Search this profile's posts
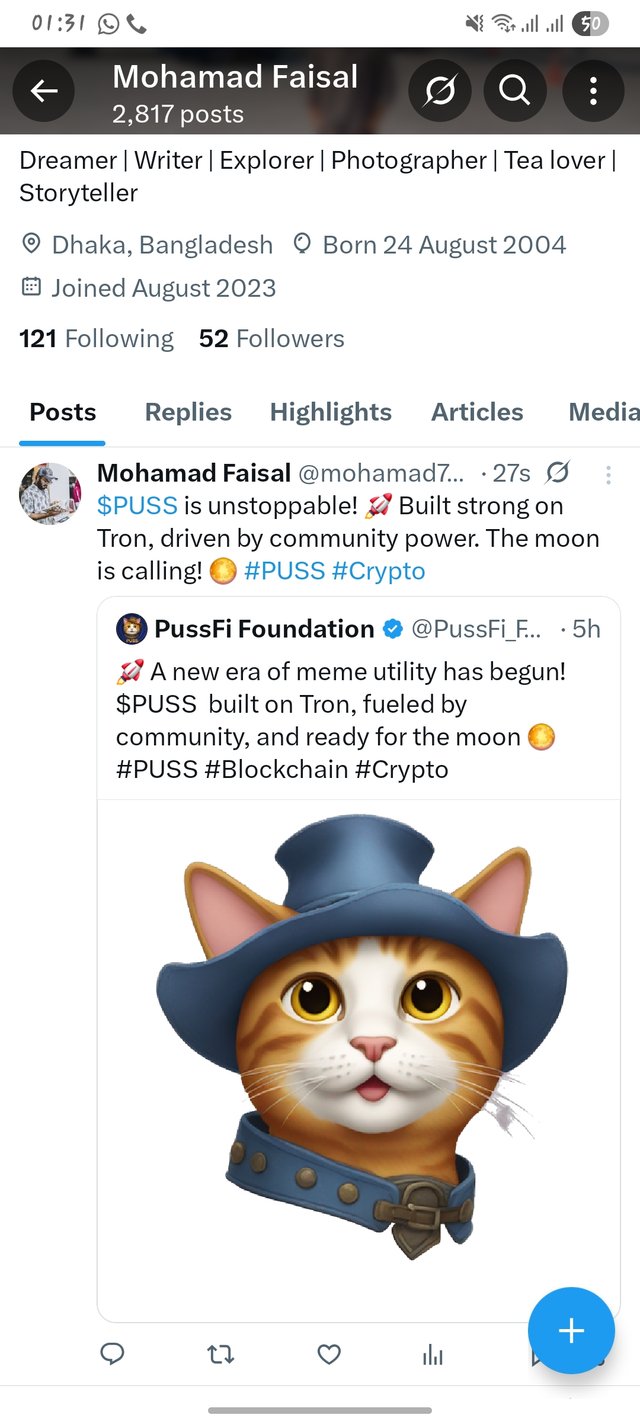 (x=514, y=92)
